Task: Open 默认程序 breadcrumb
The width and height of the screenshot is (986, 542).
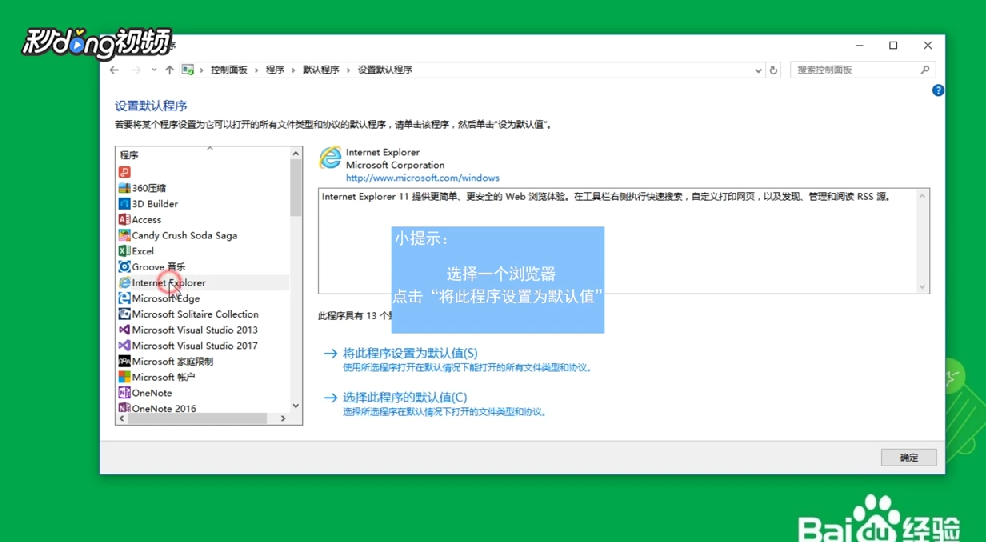Action: [321, 70]
